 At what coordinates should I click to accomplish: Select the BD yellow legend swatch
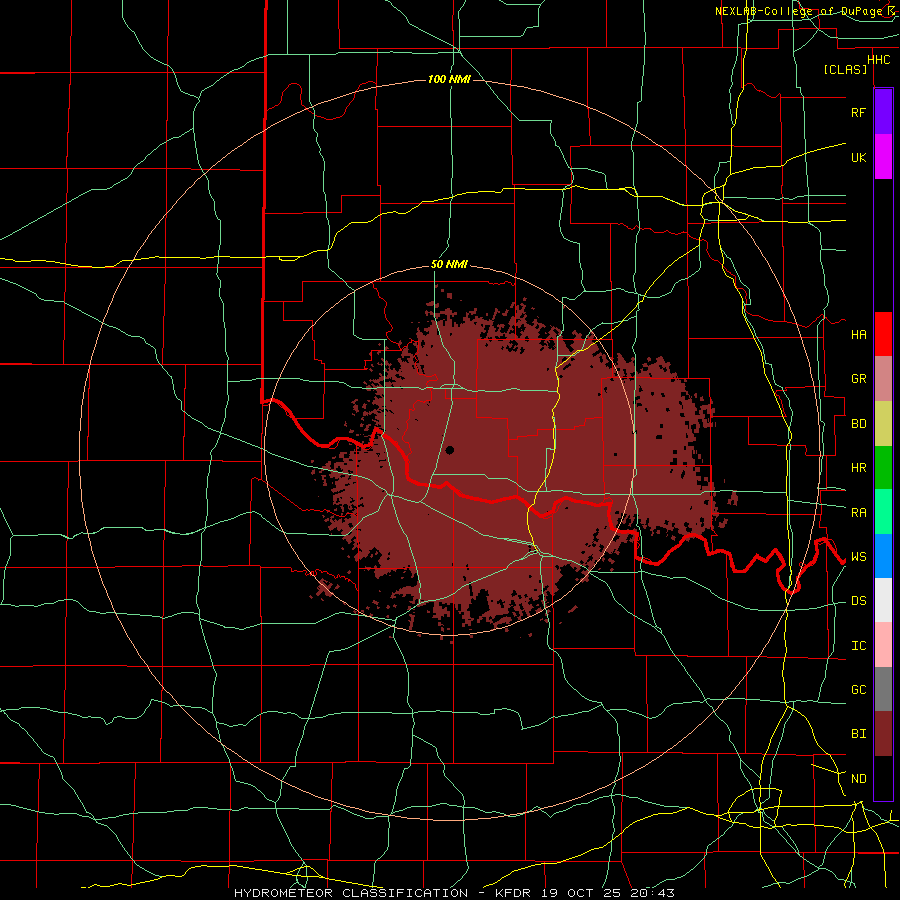[883, 424]
